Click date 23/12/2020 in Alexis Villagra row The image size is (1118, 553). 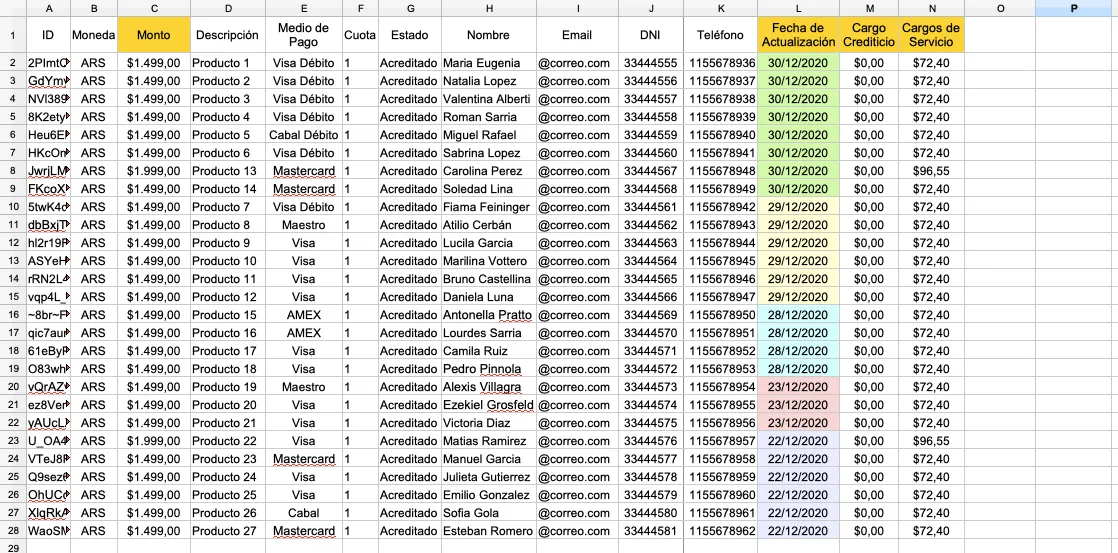pyautogui.click(x=798, y=387)
